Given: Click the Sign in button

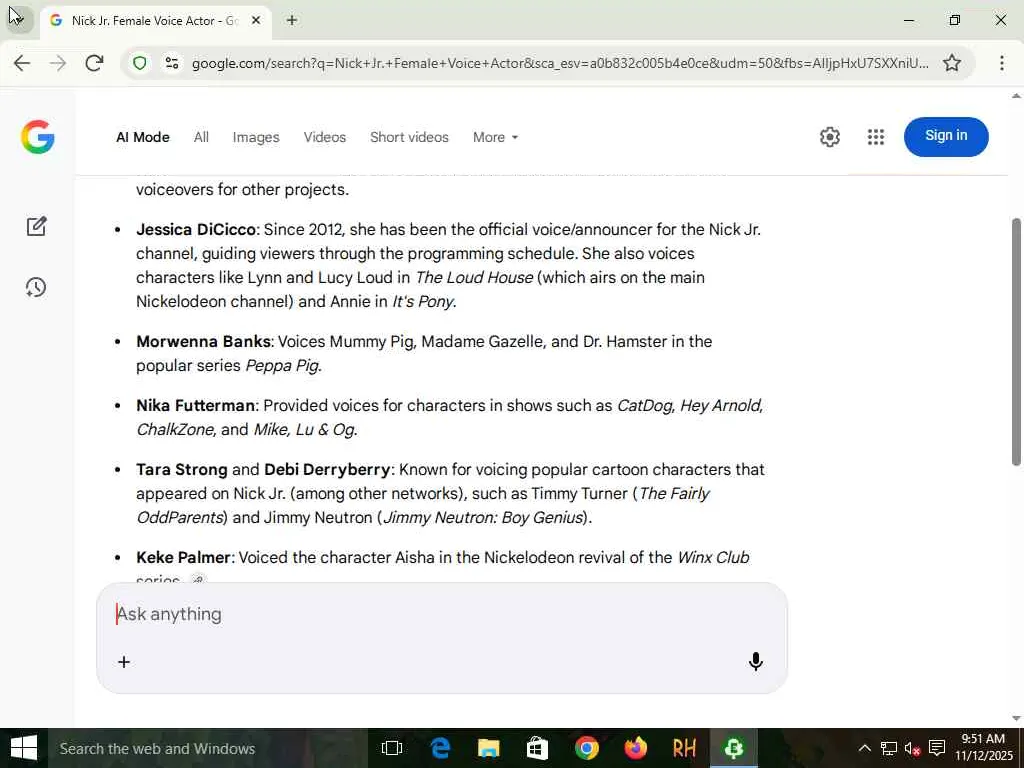Looking at the screenshot, I should (x=946, y=136).
